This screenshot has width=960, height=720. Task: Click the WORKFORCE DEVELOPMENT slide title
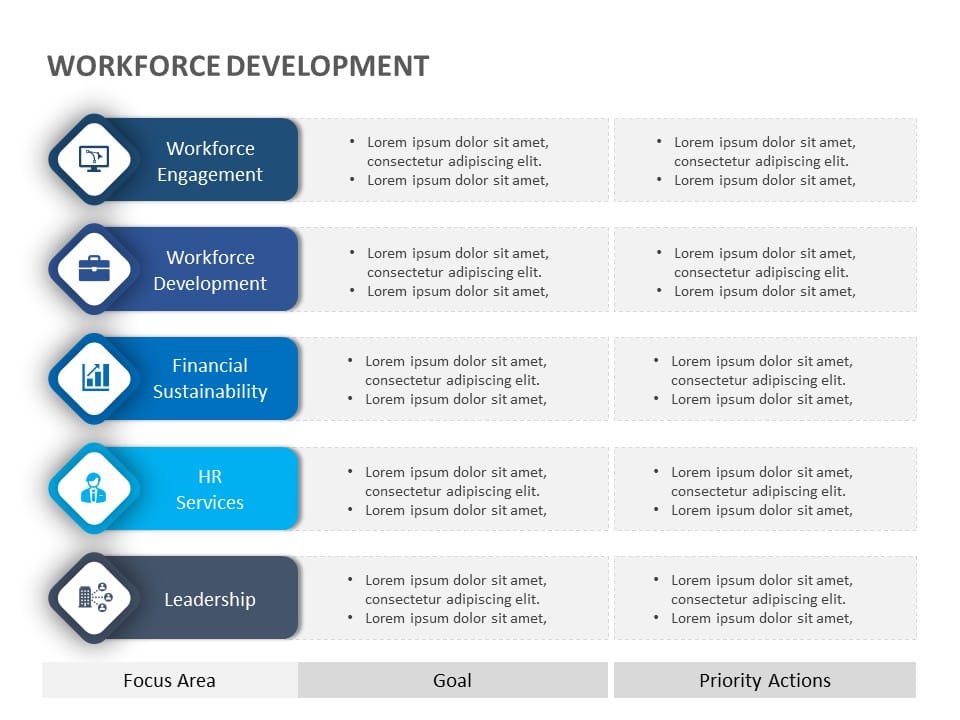coord(238,66)
